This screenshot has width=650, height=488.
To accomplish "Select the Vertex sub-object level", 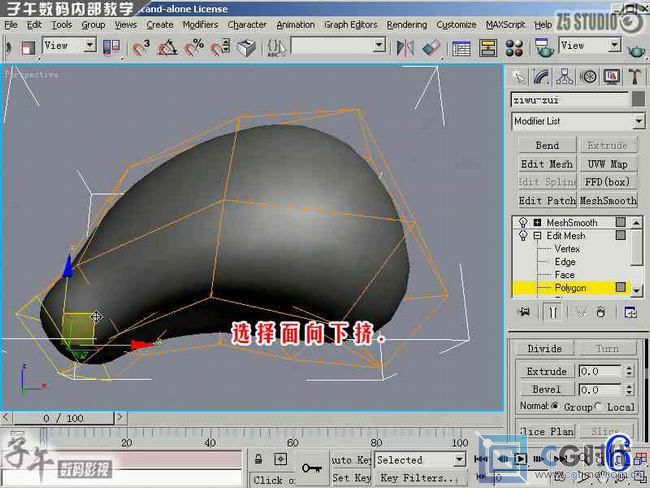I will click(x=567, y=249).
